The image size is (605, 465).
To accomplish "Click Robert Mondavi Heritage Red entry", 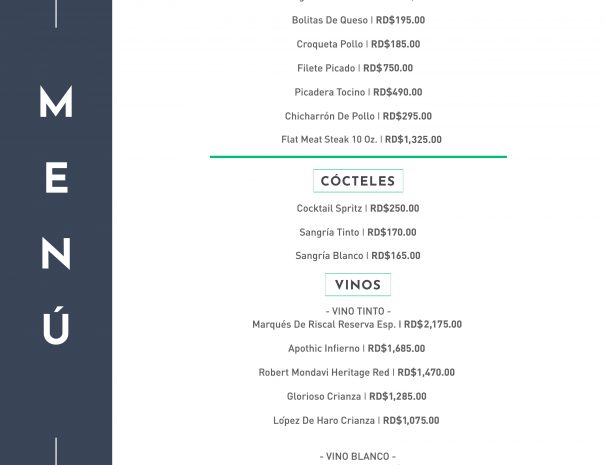I will coord(357,372).
